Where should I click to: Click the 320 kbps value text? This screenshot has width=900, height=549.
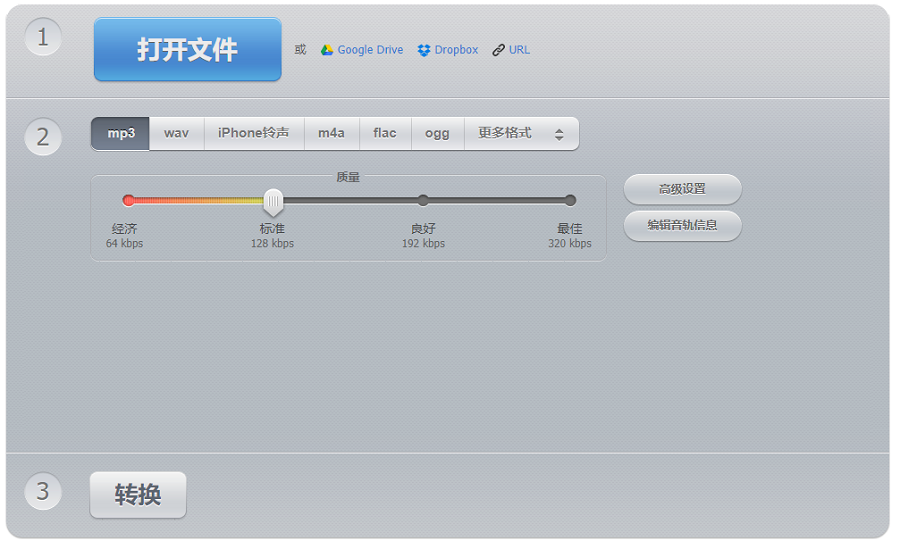570,243
